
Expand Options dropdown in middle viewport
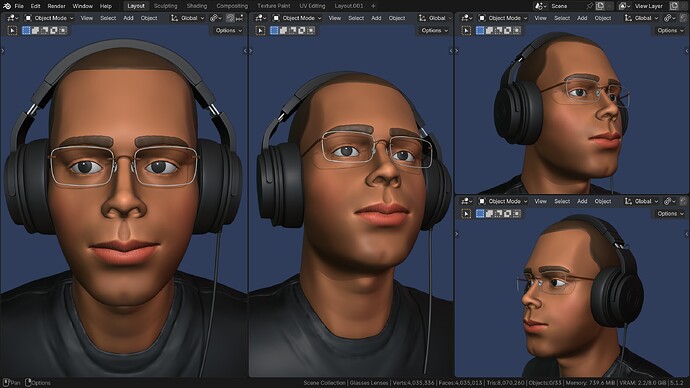click(x=434, y=30)
